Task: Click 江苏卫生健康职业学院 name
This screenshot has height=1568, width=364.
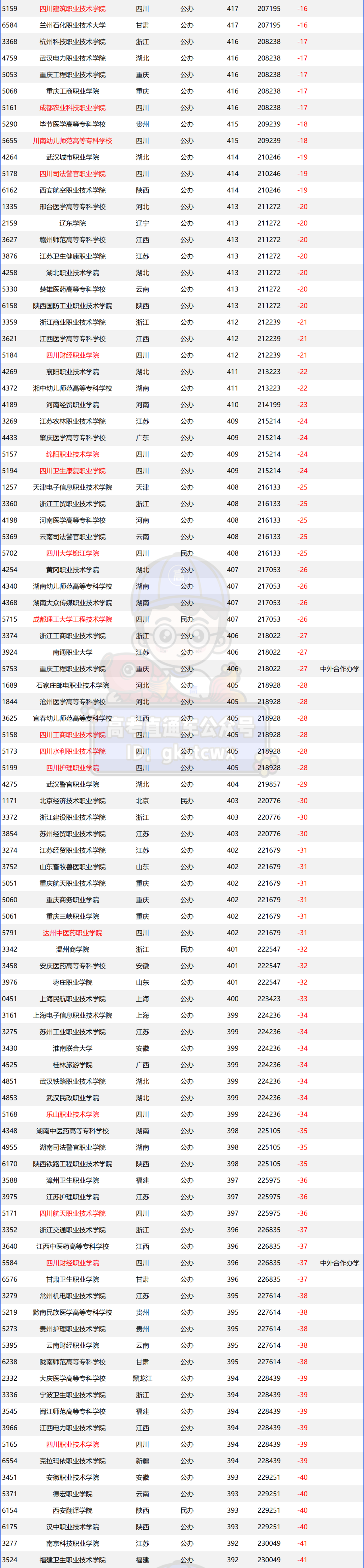Action: pos(72,256)
